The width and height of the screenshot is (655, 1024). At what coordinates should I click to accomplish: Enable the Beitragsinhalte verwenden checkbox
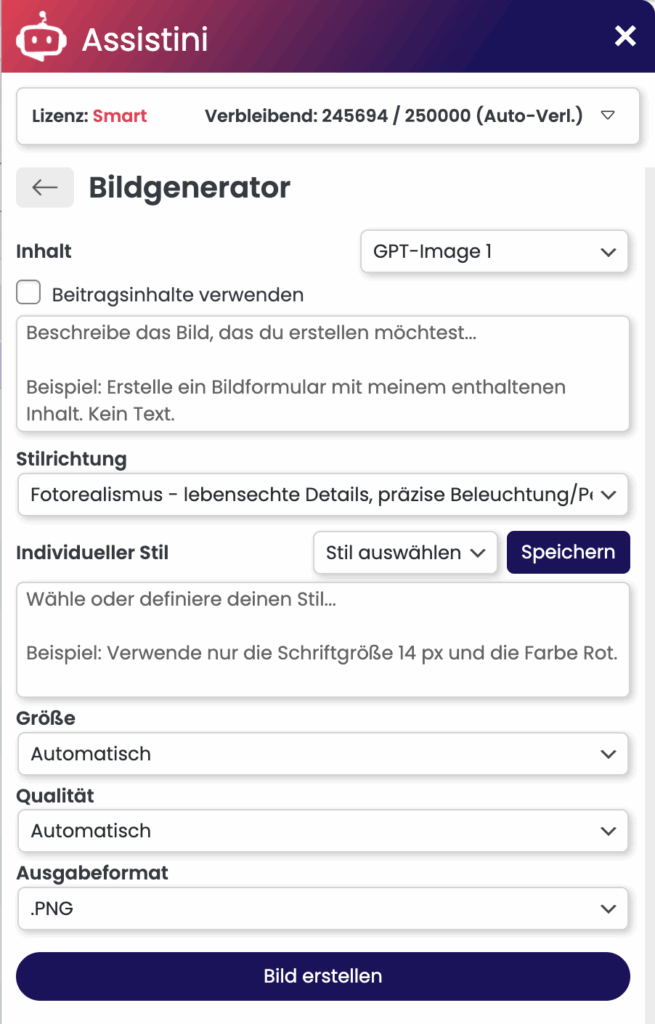(29, 293)
